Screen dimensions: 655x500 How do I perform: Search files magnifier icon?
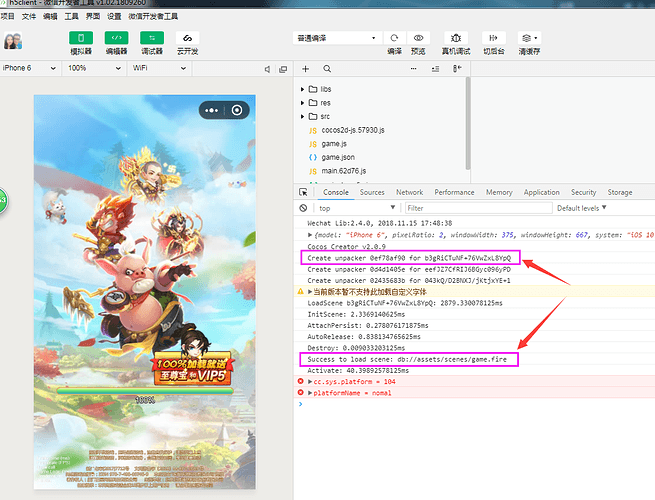pyautogui.click(x=327, y=69)
